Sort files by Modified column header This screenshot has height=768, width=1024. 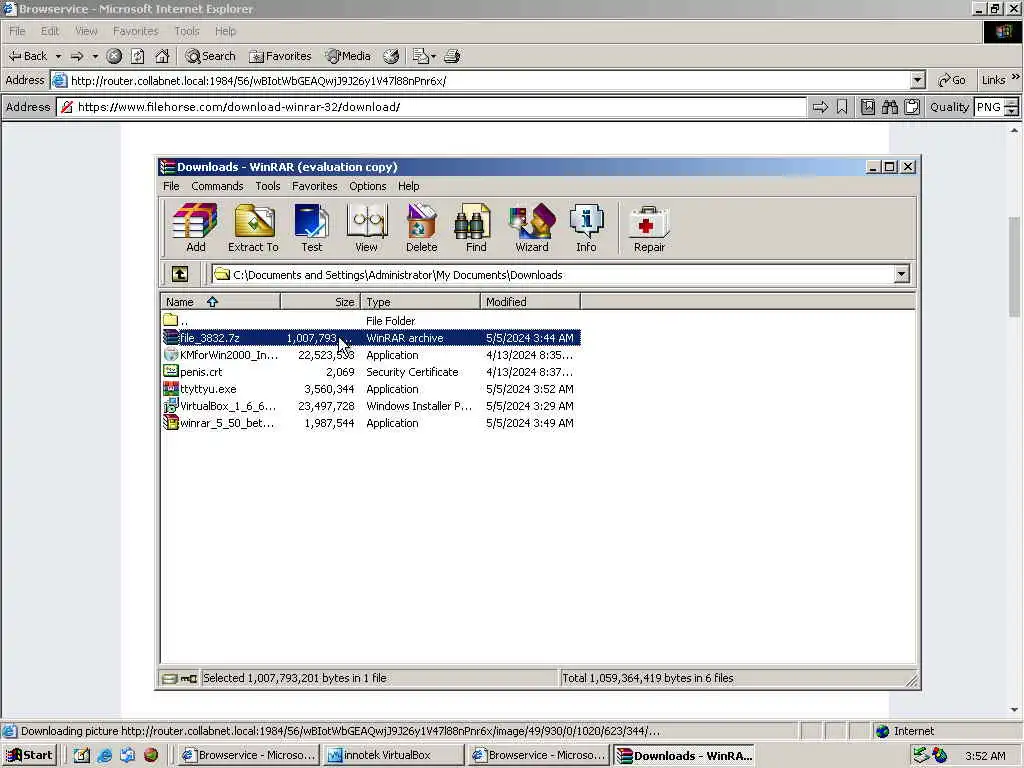(530, 302)
